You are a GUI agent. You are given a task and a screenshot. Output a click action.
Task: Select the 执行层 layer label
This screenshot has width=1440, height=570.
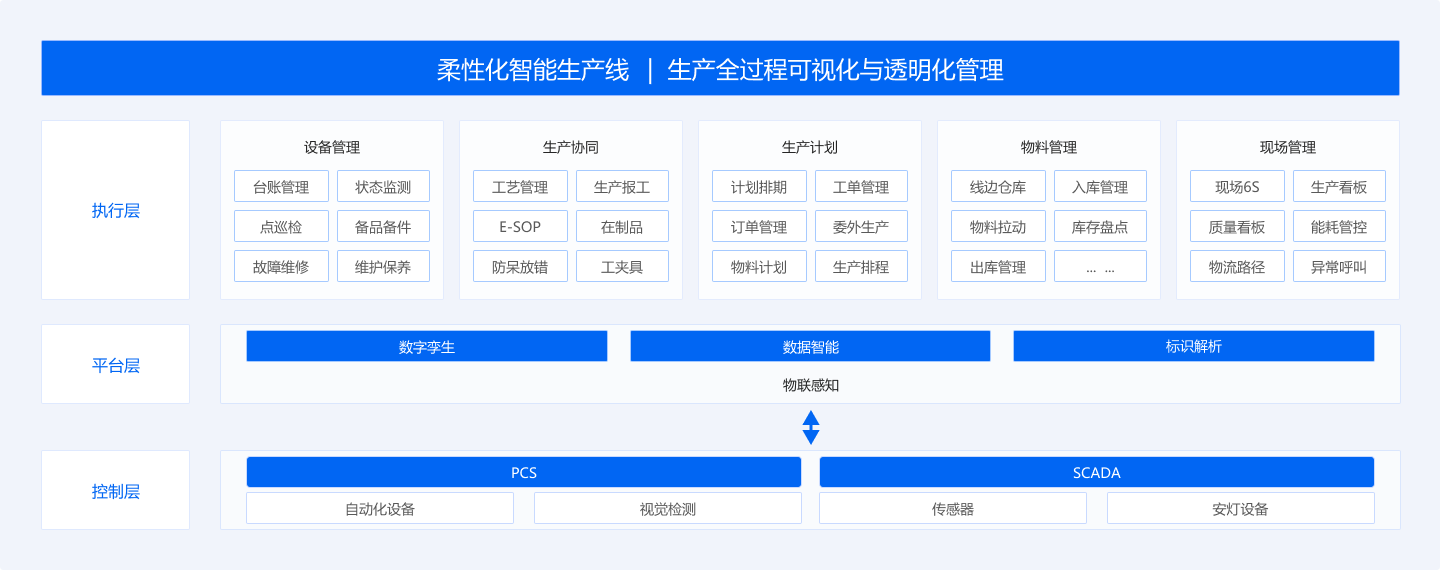[115, 210]
